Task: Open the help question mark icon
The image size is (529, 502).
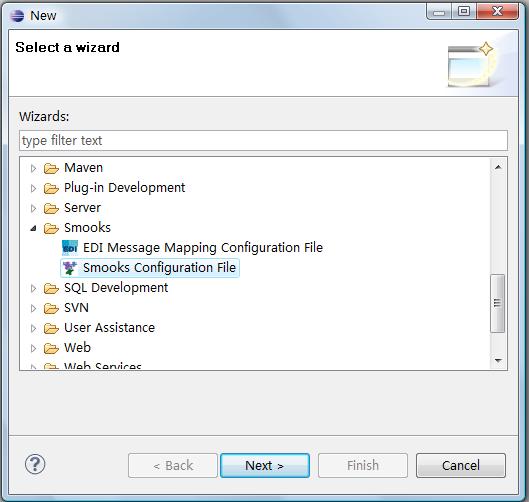Action: (35, 464)
